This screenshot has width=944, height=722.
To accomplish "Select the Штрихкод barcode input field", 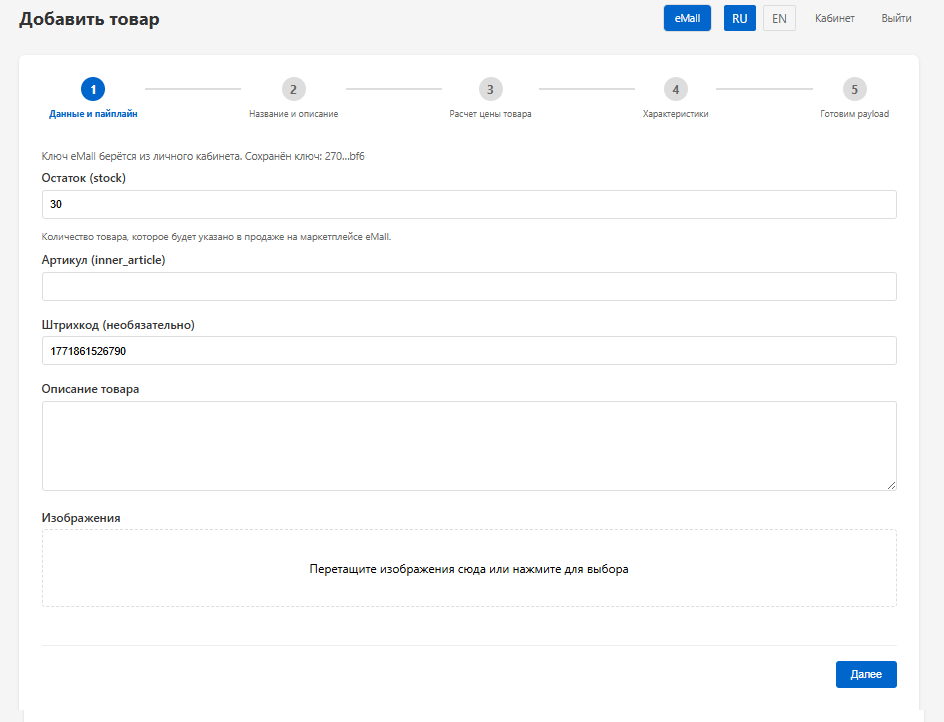I will 469,351.
